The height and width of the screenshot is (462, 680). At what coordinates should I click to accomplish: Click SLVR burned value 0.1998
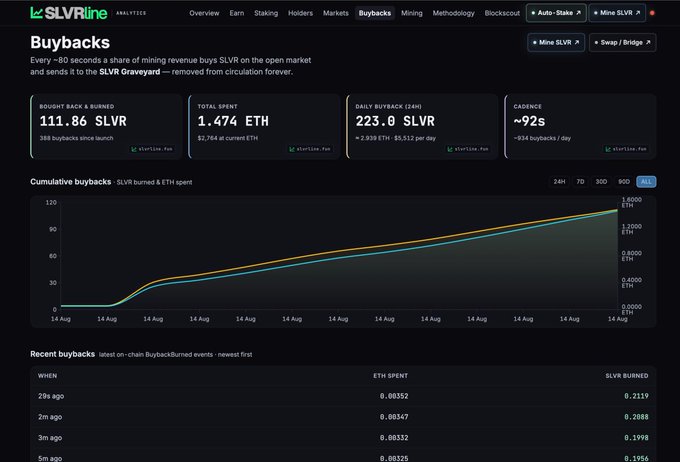tap(636, 438)
